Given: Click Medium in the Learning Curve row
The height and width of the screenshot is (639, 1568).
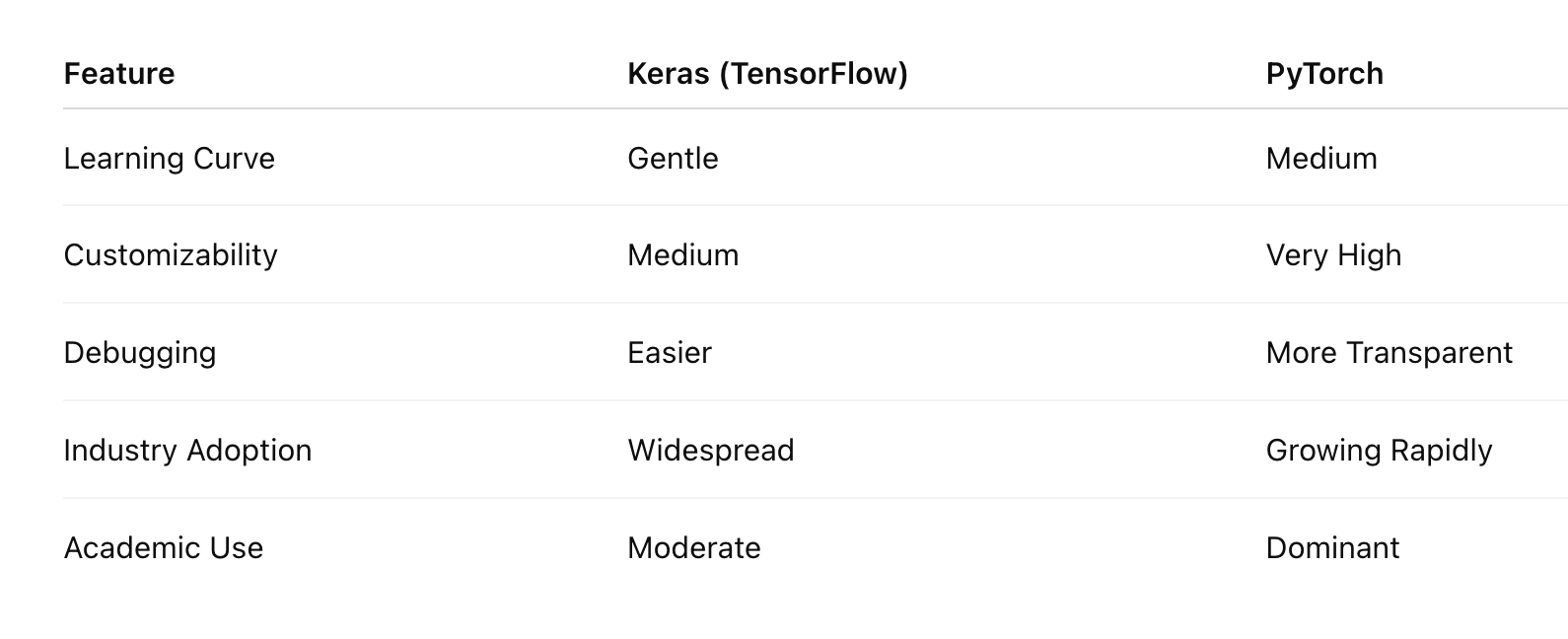Looking at the screenshot, I should tap(1321, 159).
